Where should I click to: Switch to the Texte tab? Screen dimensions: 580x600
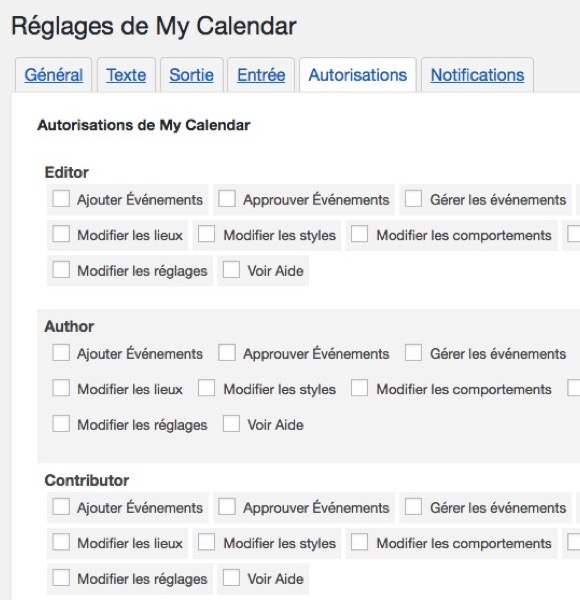coord(126,75)
